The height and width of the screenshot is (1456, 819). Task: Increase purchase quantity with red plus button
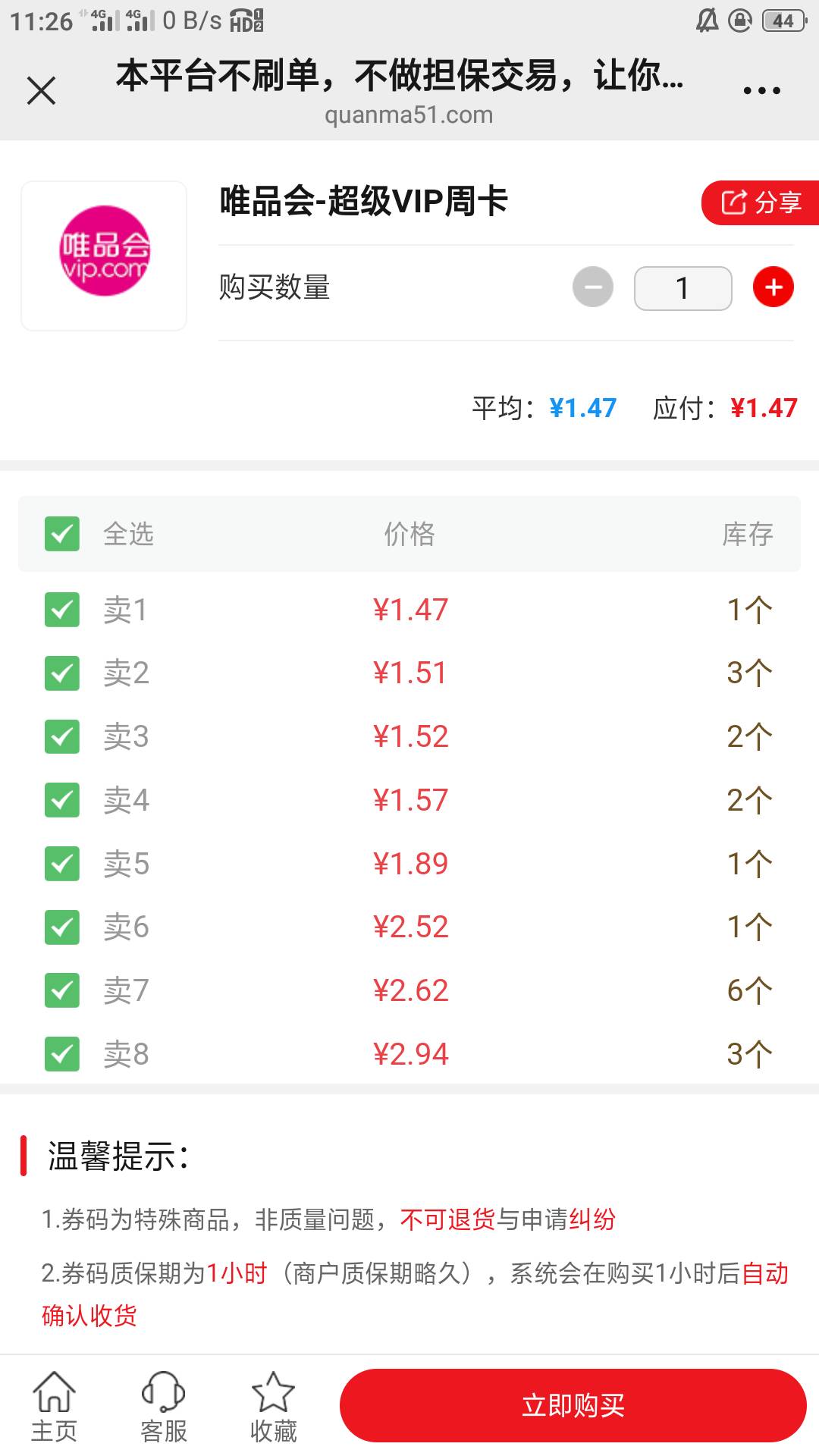(773, 287)
